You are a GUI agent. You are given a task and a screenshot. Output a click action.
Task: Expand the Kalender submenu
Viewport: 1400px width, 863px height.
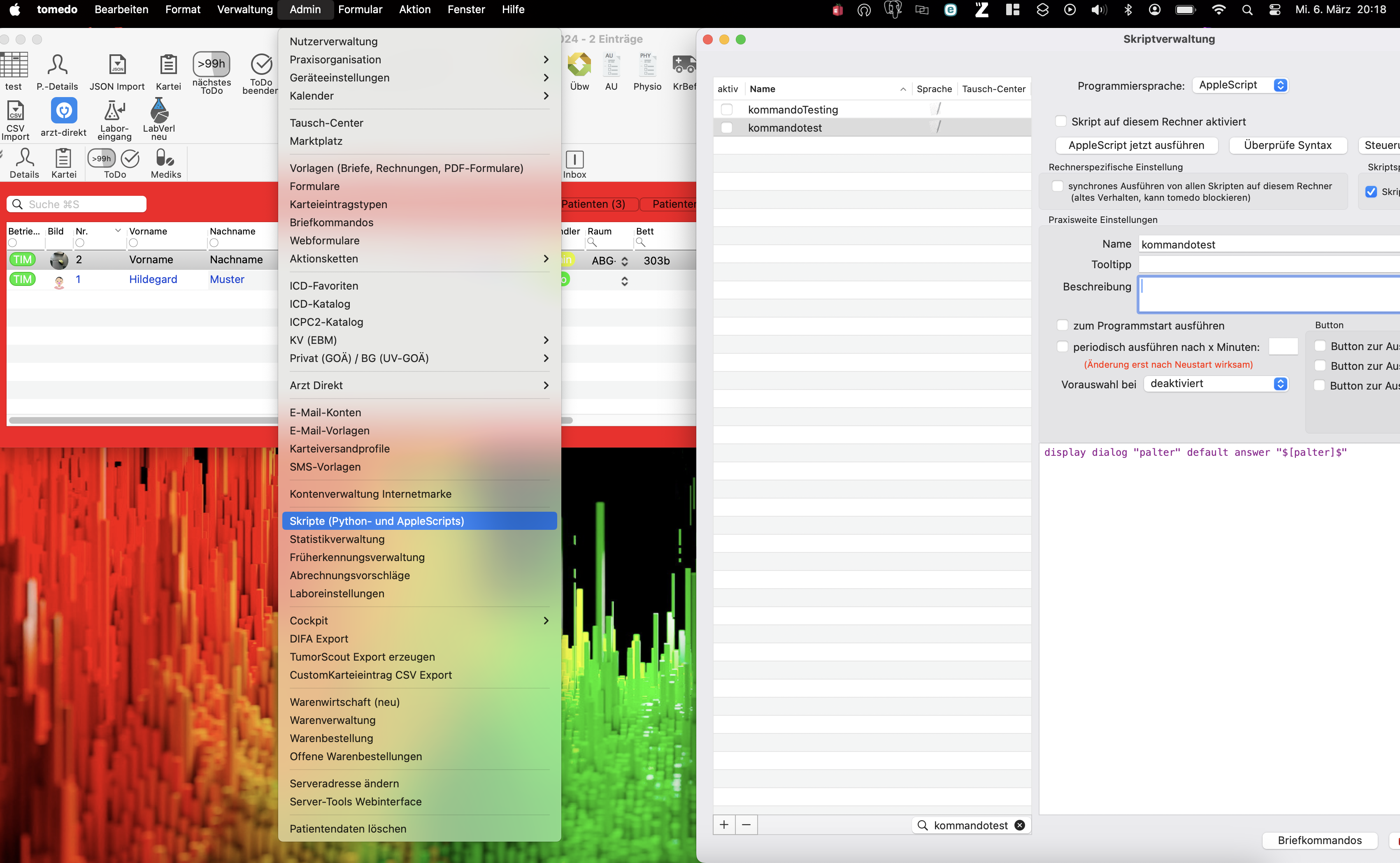tap(419, 96)
